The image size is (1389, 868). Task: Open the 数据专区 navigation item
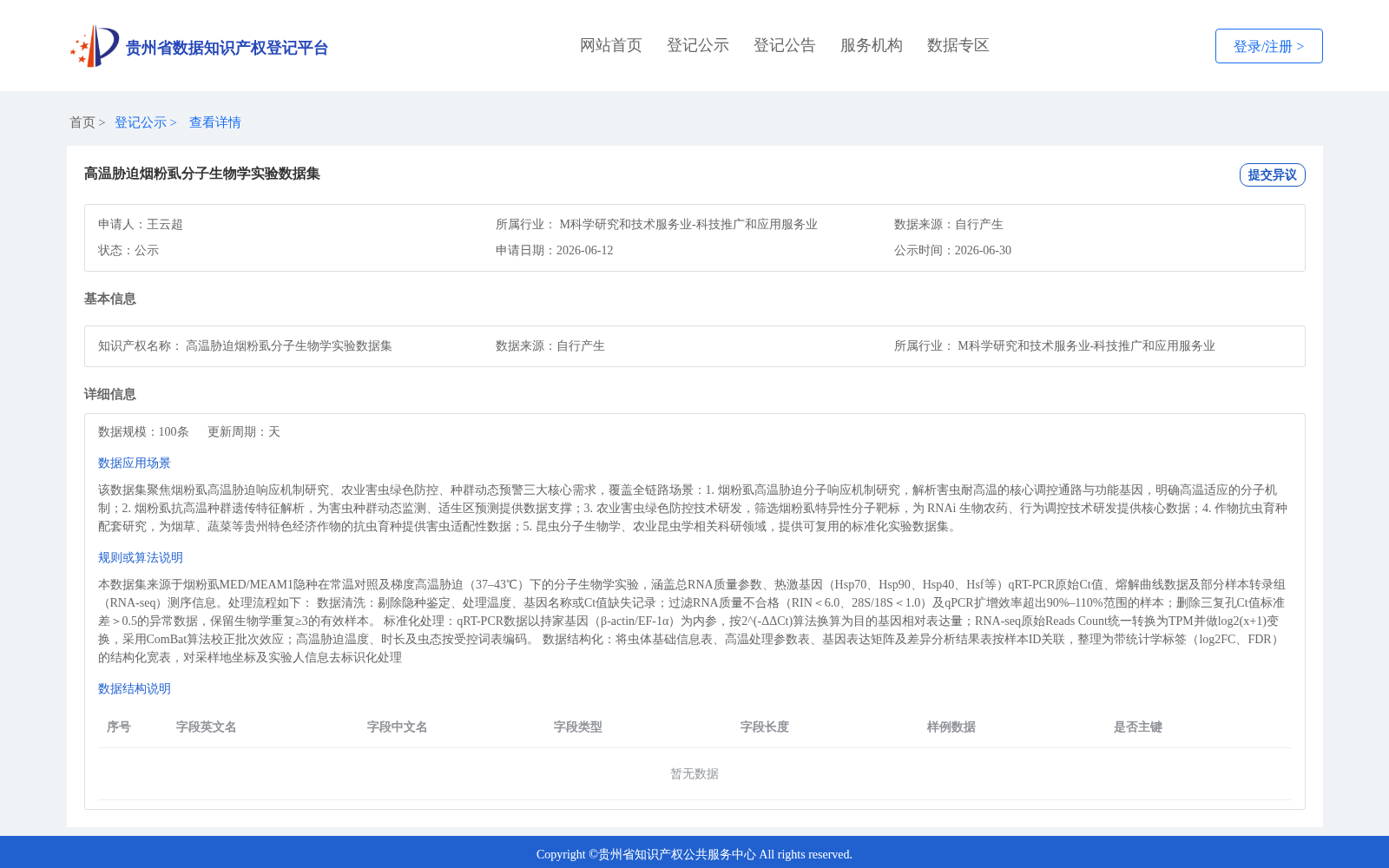tap(958, 45)
